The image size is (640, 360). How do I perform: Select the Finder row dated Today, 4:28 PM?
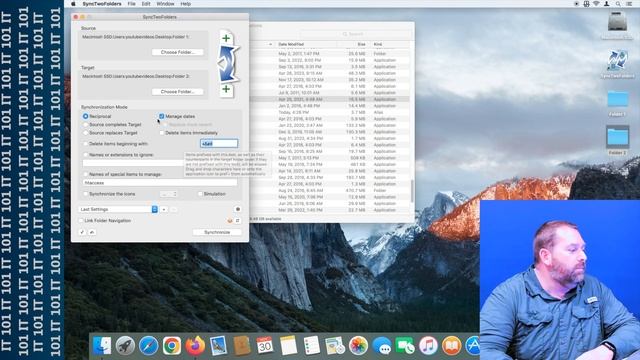(x=330, y=112)
